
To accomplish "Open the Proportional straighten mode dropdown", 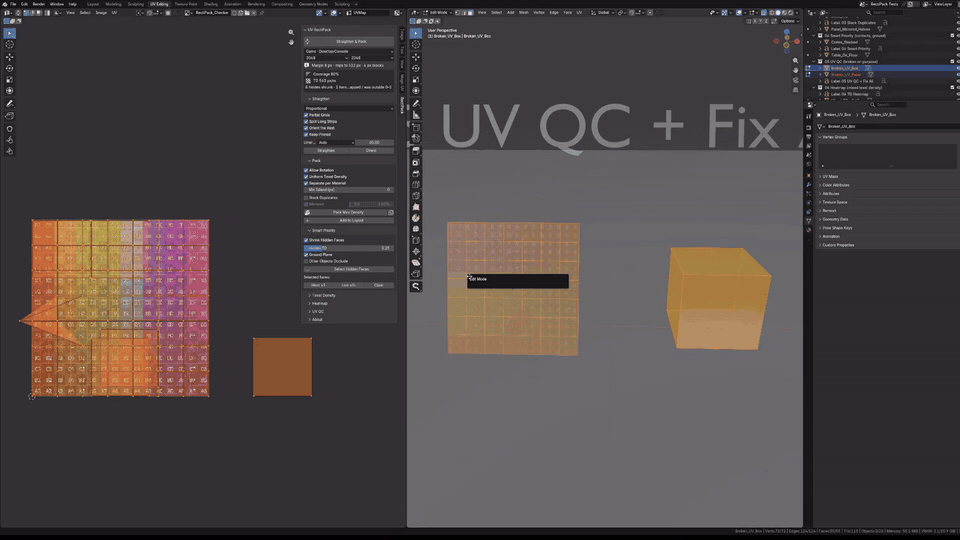I will pos(349,108).
